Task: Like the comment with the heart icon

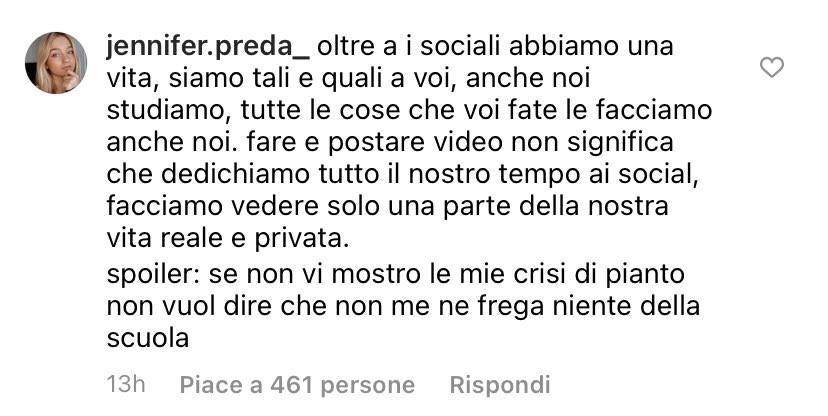Action: [x=771, y=68]
